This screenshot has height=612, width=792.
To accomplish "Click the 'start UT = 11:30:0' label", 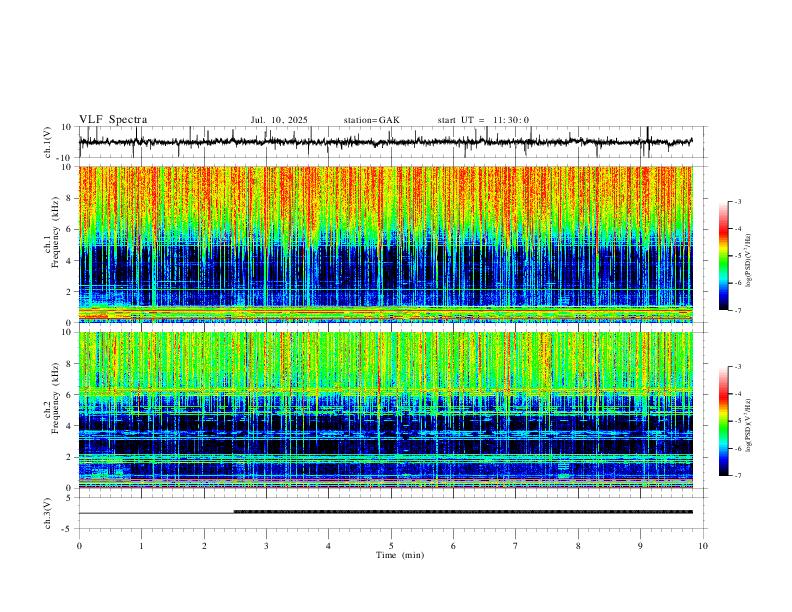I will click(483, 120).
